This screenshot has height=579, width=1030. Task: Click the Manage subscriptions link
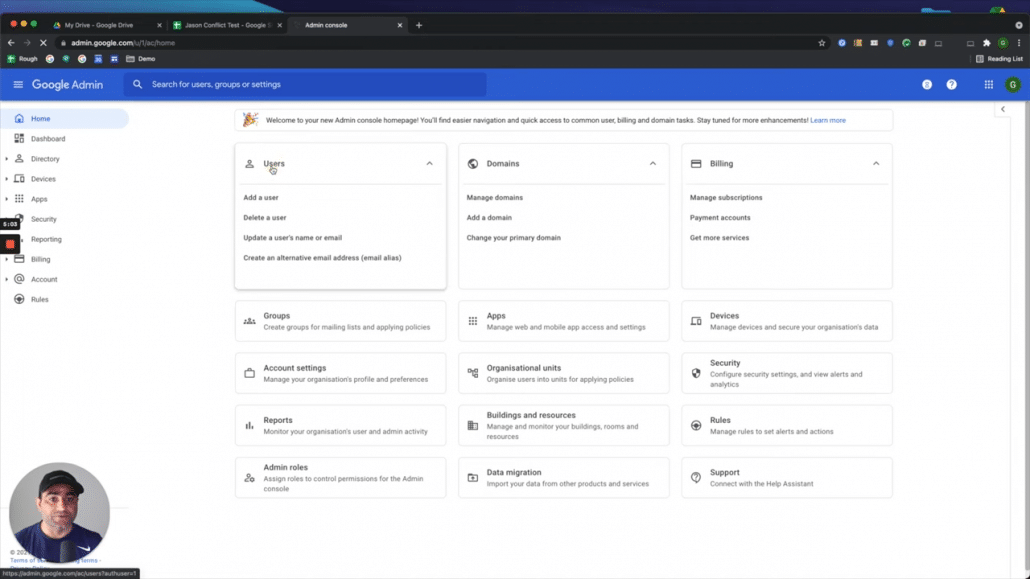pos(726,197)
